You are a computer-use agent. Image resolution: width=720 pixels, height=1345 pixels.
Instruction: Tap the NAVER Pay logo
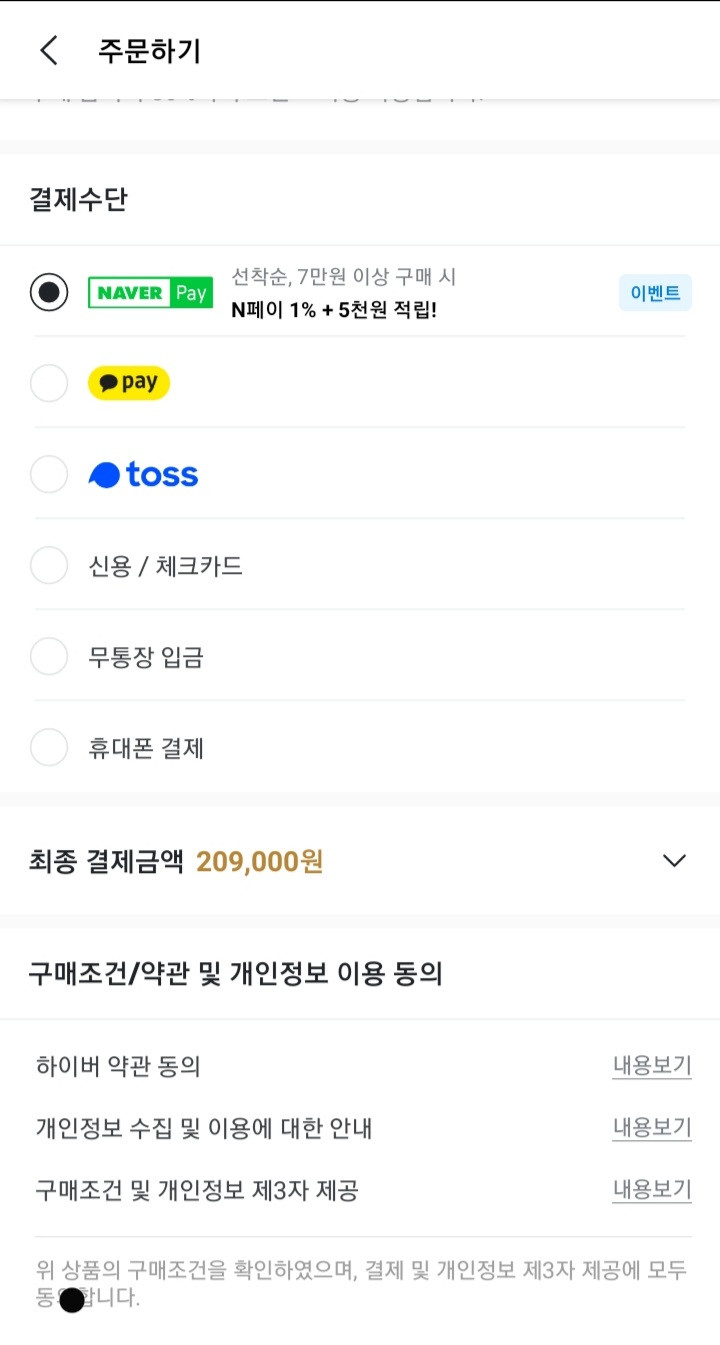click(150, 292)
